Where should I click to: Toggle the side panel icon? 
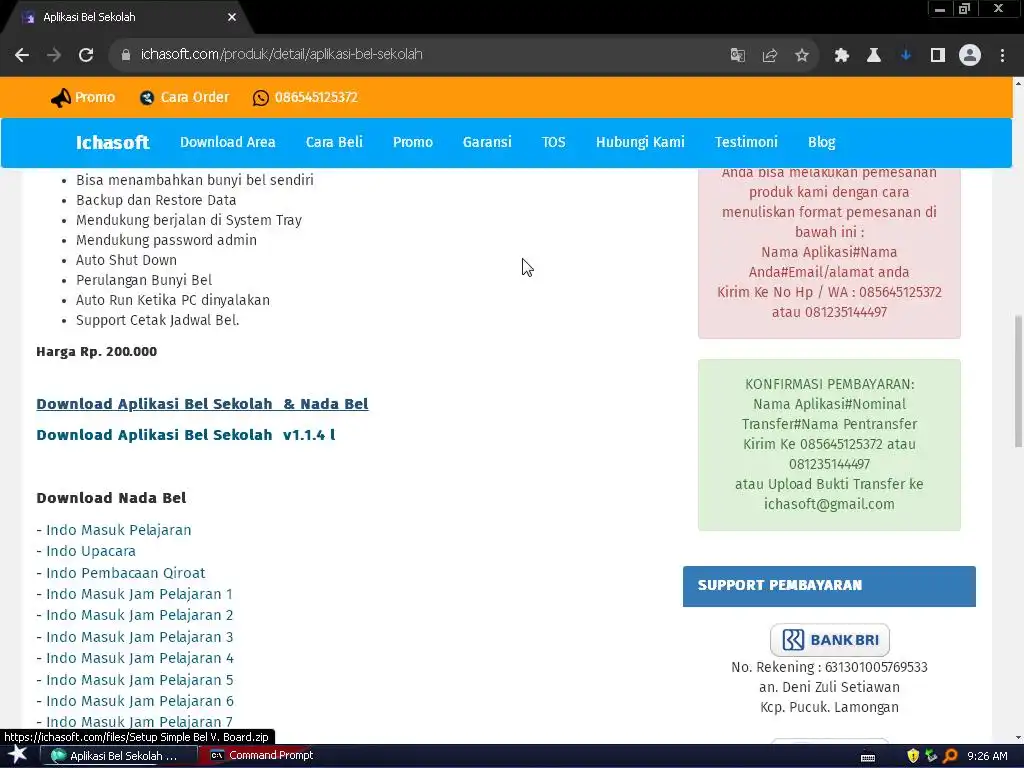point(938,55)
